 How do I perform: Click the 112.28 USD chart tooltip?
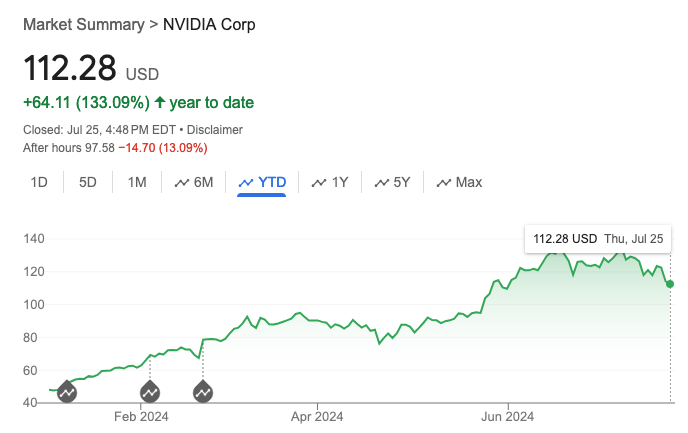599,239
